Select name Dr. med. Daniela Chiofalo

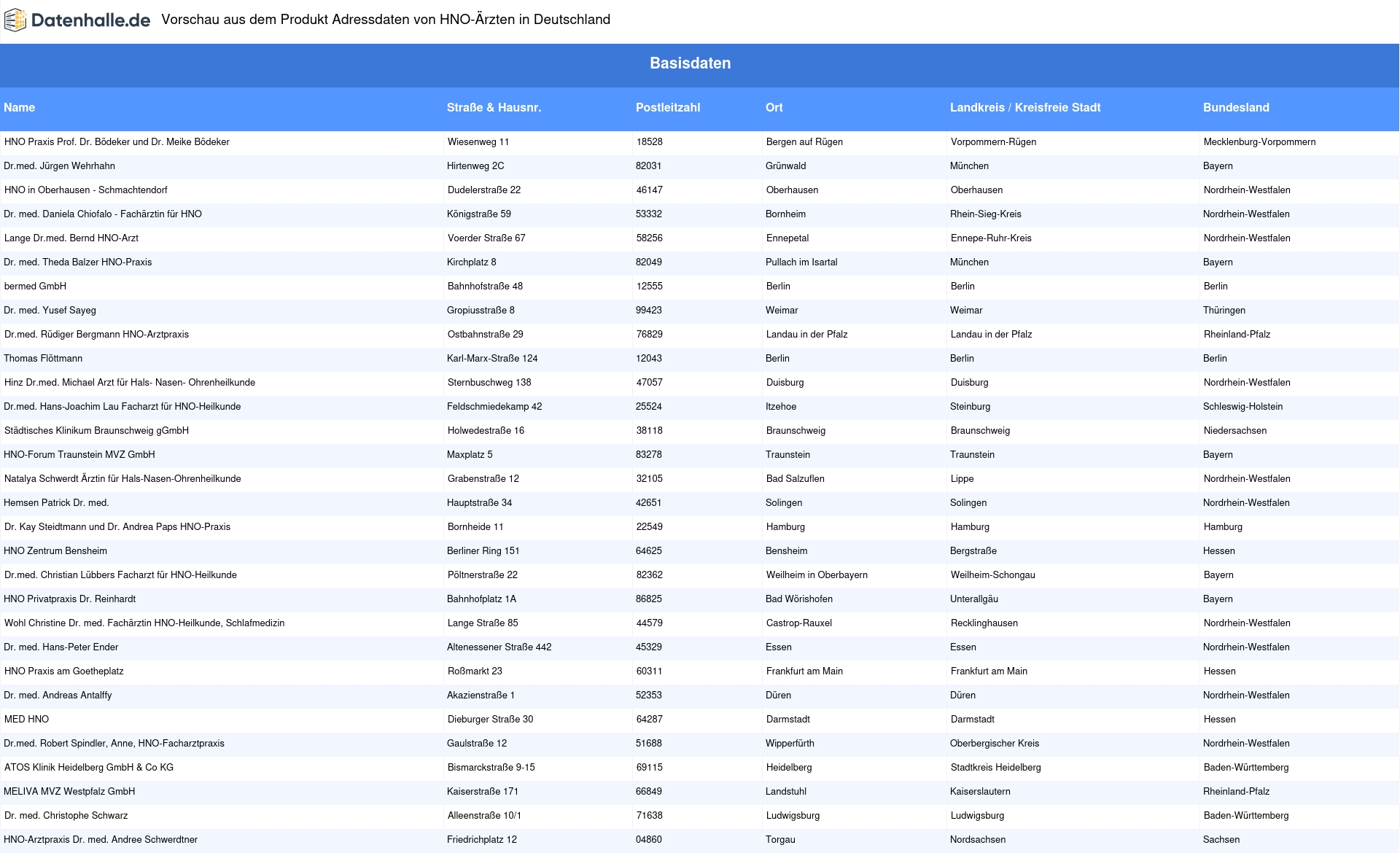[x=103, y=214]
